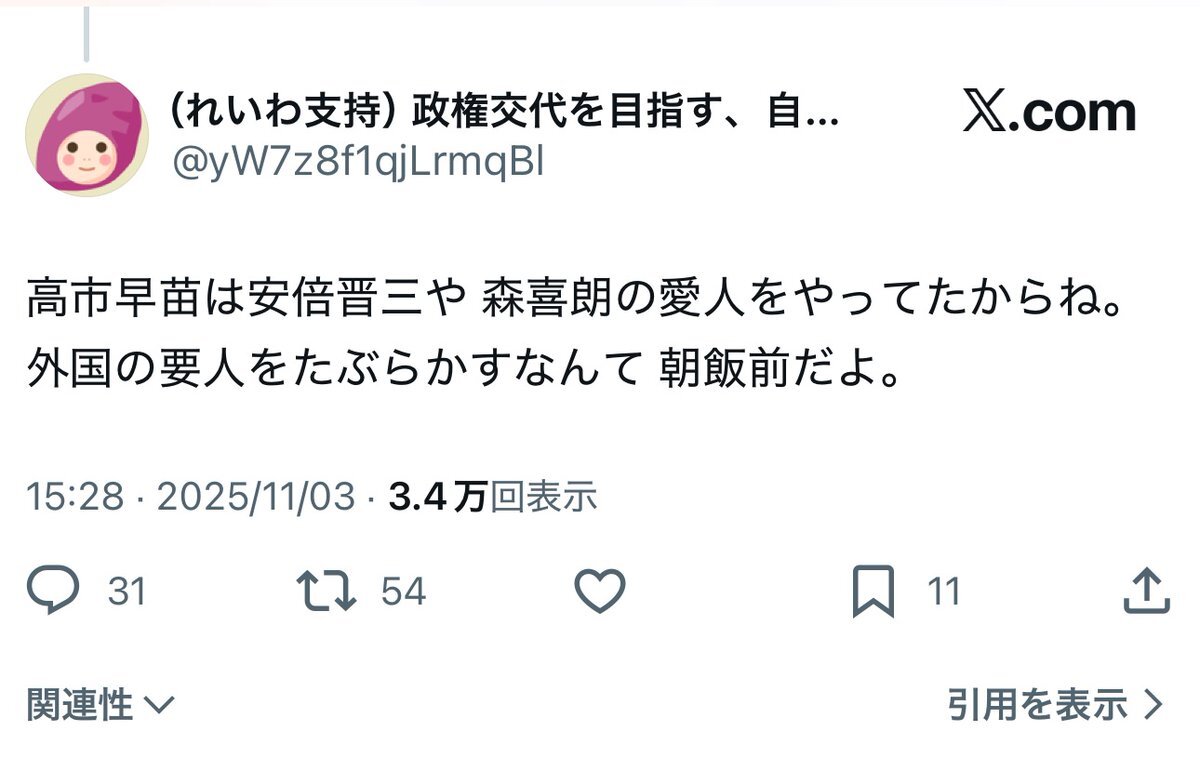
Task: Click the X.com logo
Action: pos(1049,113)
